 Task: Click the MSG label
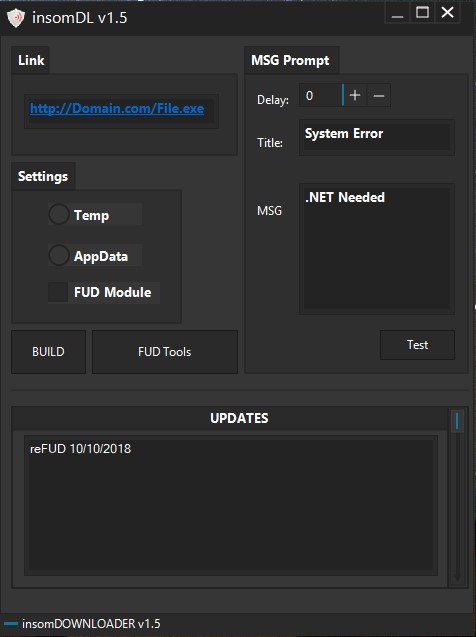click(269, 211)
